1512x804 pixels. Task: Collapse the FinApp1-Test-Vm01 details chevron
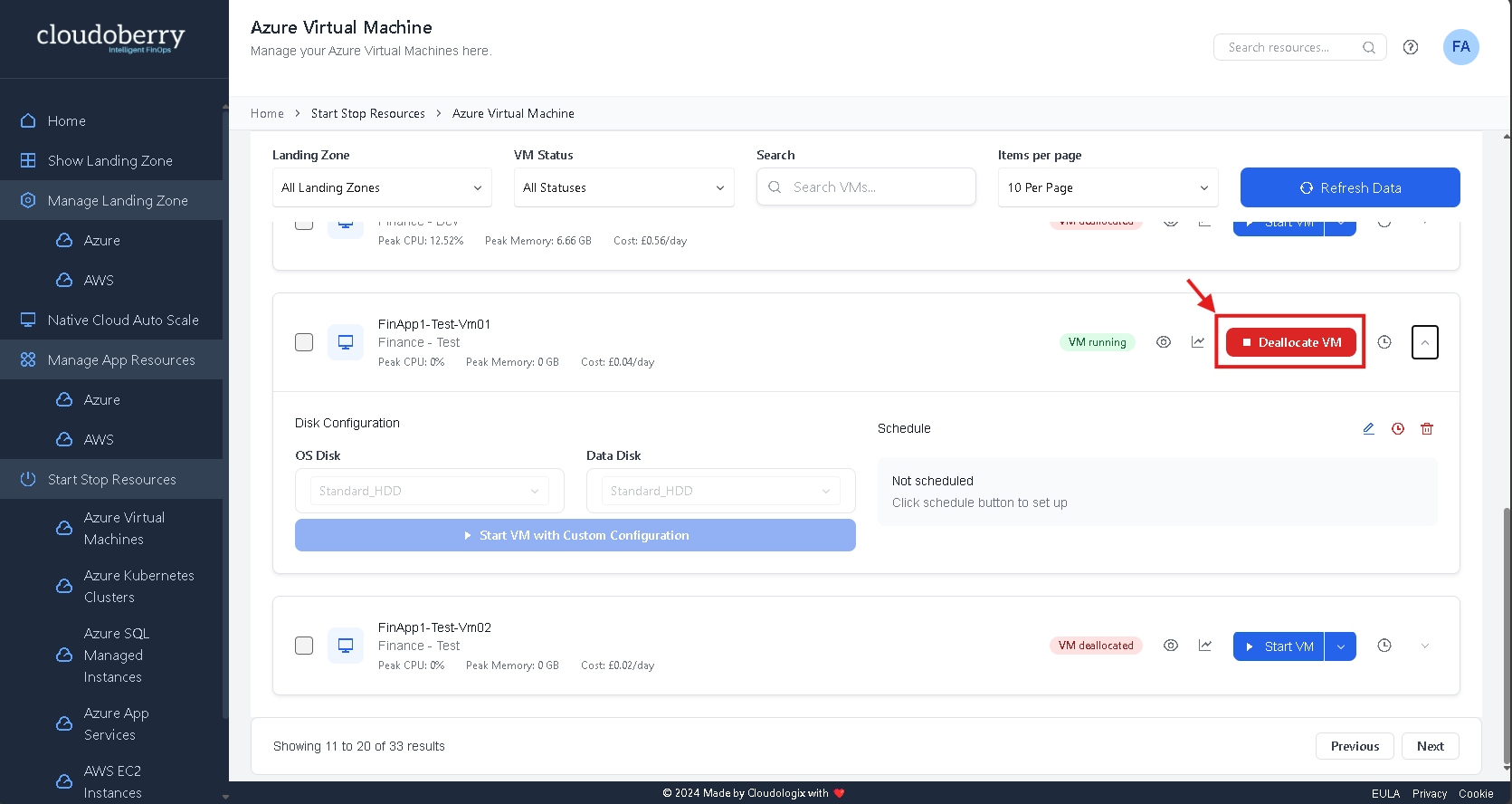coord(1425,342)
